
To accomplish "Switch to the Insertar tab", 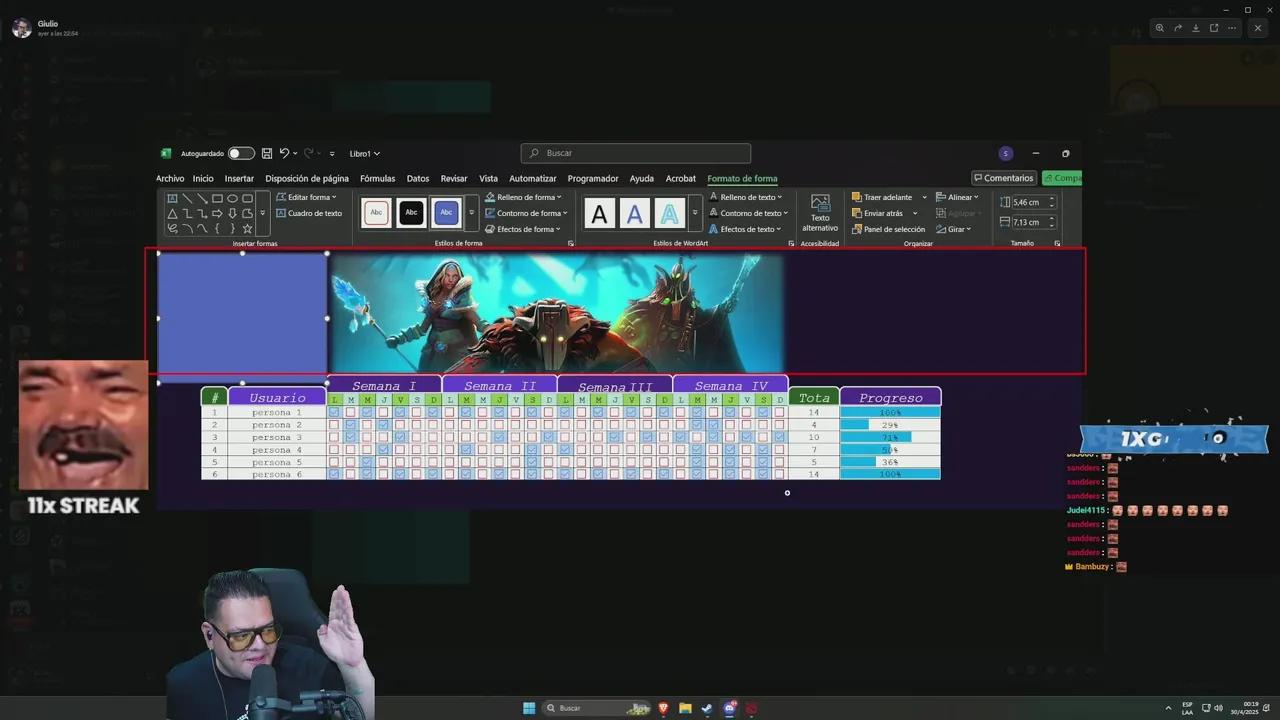I will click(x=239, y=179).
